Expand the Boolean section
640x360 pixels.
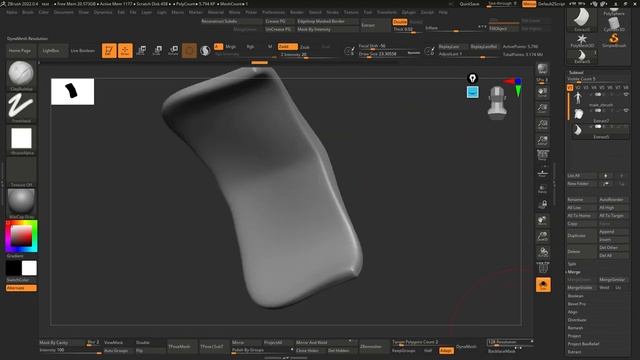[576, 296]
